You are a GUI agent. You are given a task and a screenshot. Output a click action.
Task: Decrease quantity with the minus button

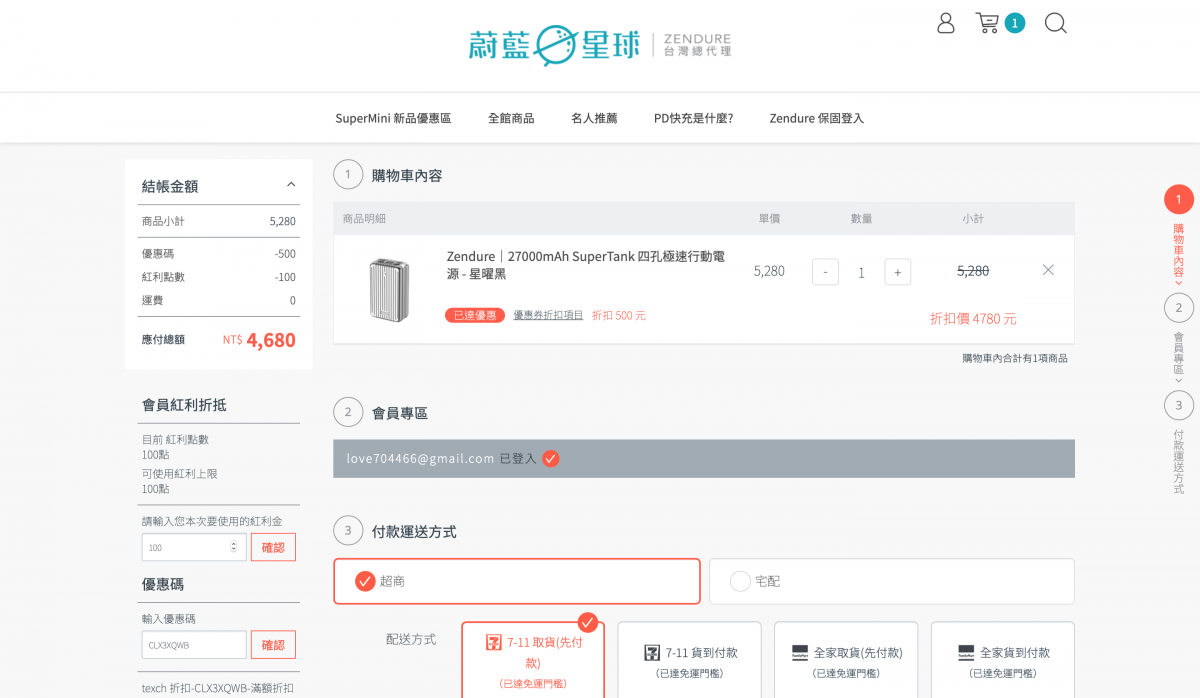click(825, 272)
